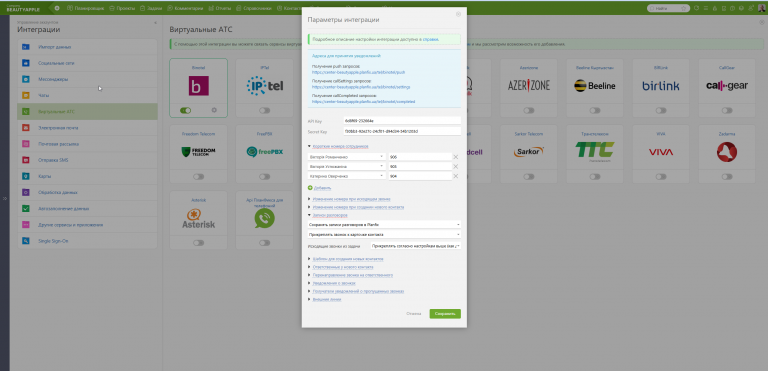Open Отчеты menu

219,8
